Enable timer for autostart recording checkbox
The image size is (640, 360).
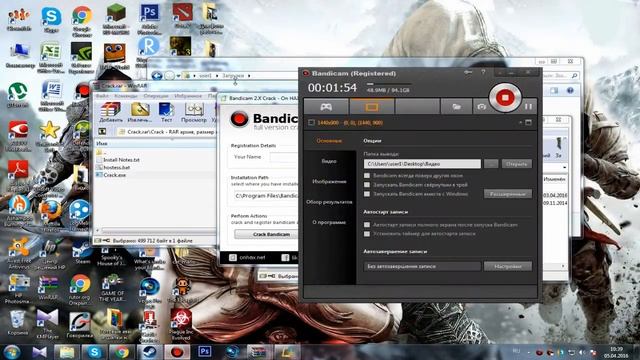367,234
